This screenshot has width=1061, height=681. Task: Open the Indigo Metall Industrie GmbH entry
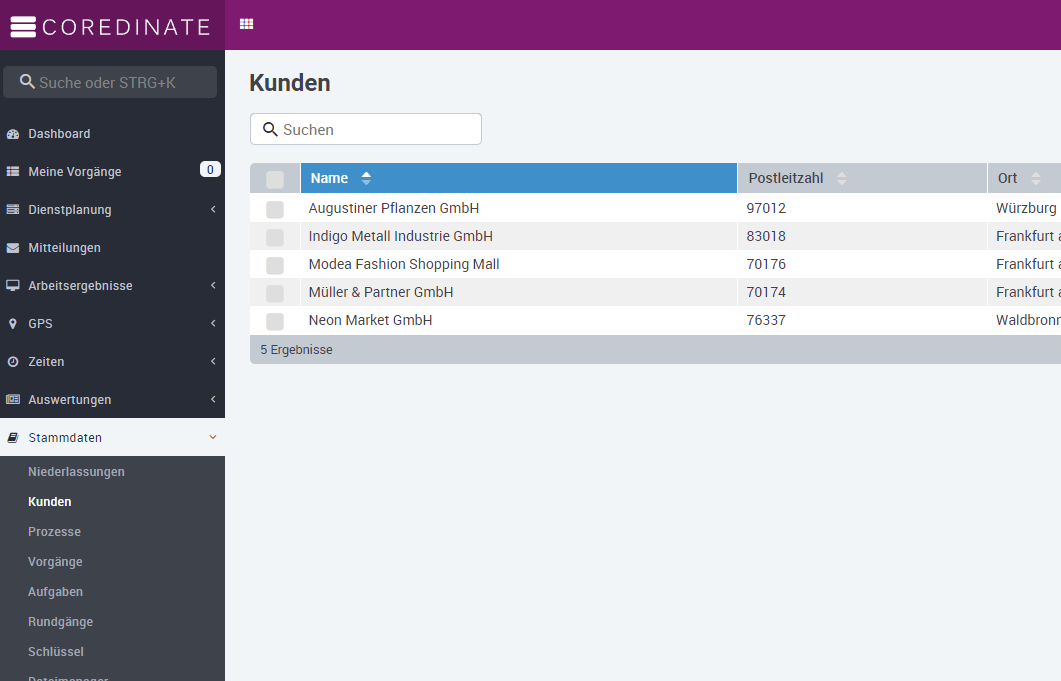pyautogui.click(x=400, y=236)
